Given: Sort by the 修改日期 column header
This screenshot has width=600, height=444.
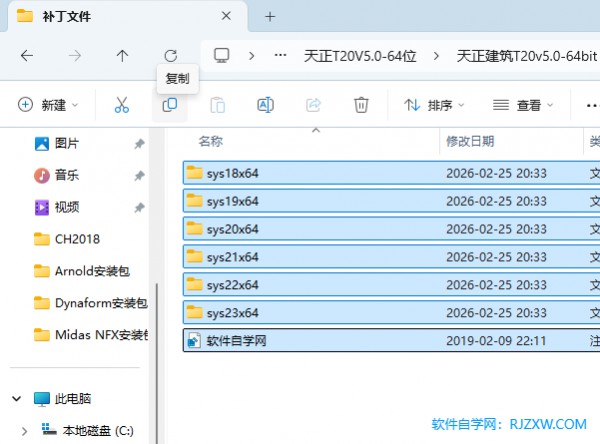Looking at the screenshot, I should coord(470,141).
